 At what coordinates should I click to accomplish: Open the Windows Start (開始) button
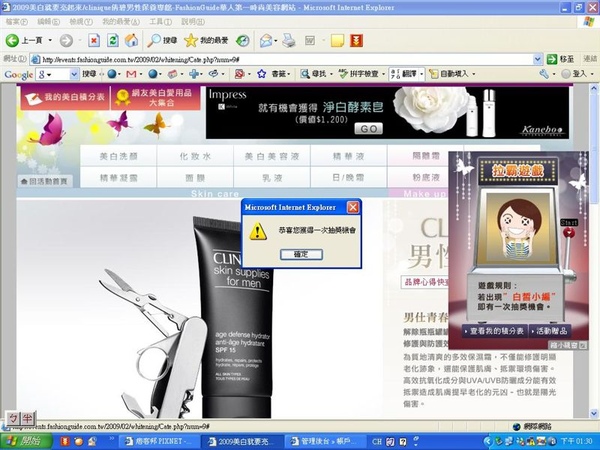(x=26, y=442)
